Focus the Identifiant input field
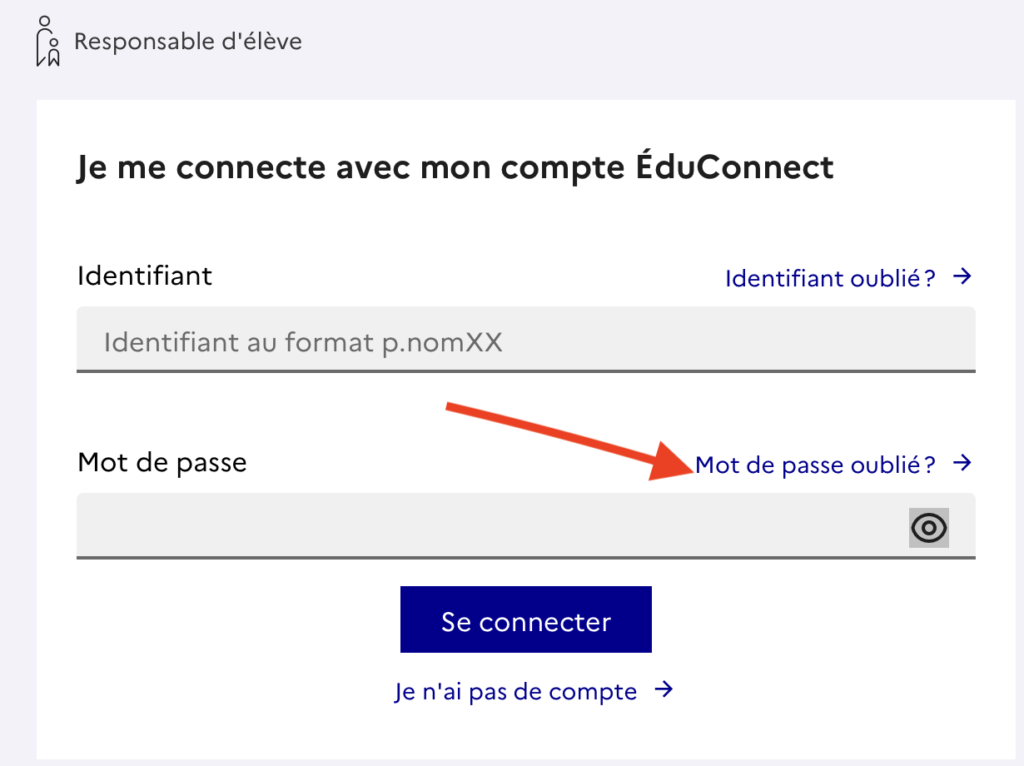This screenshot has width=1024, height=766. click(x=526, y=340)
